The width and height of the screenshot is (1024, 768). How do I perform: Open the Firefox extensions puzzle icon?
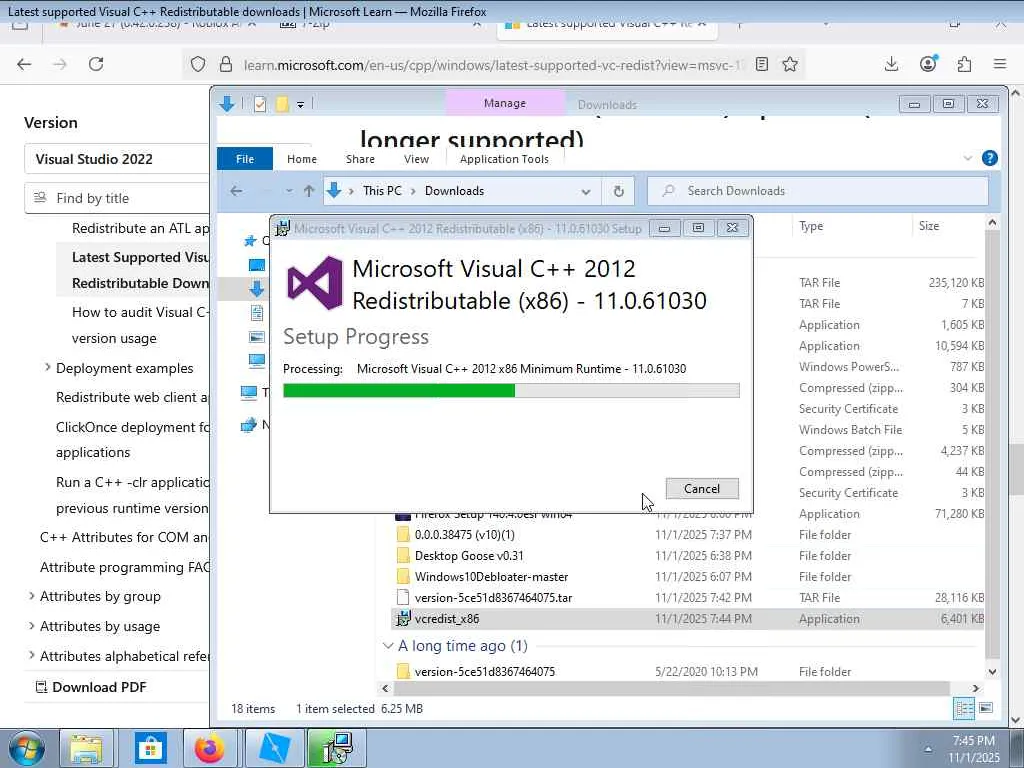coord(964,64)
